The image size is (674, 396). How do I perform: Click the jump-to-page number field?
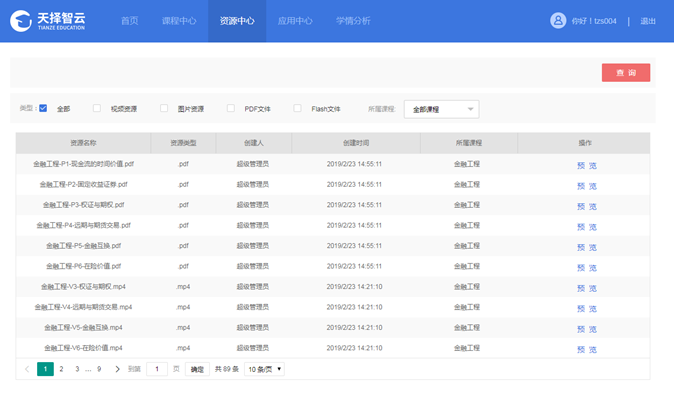(x=157, y=369)
